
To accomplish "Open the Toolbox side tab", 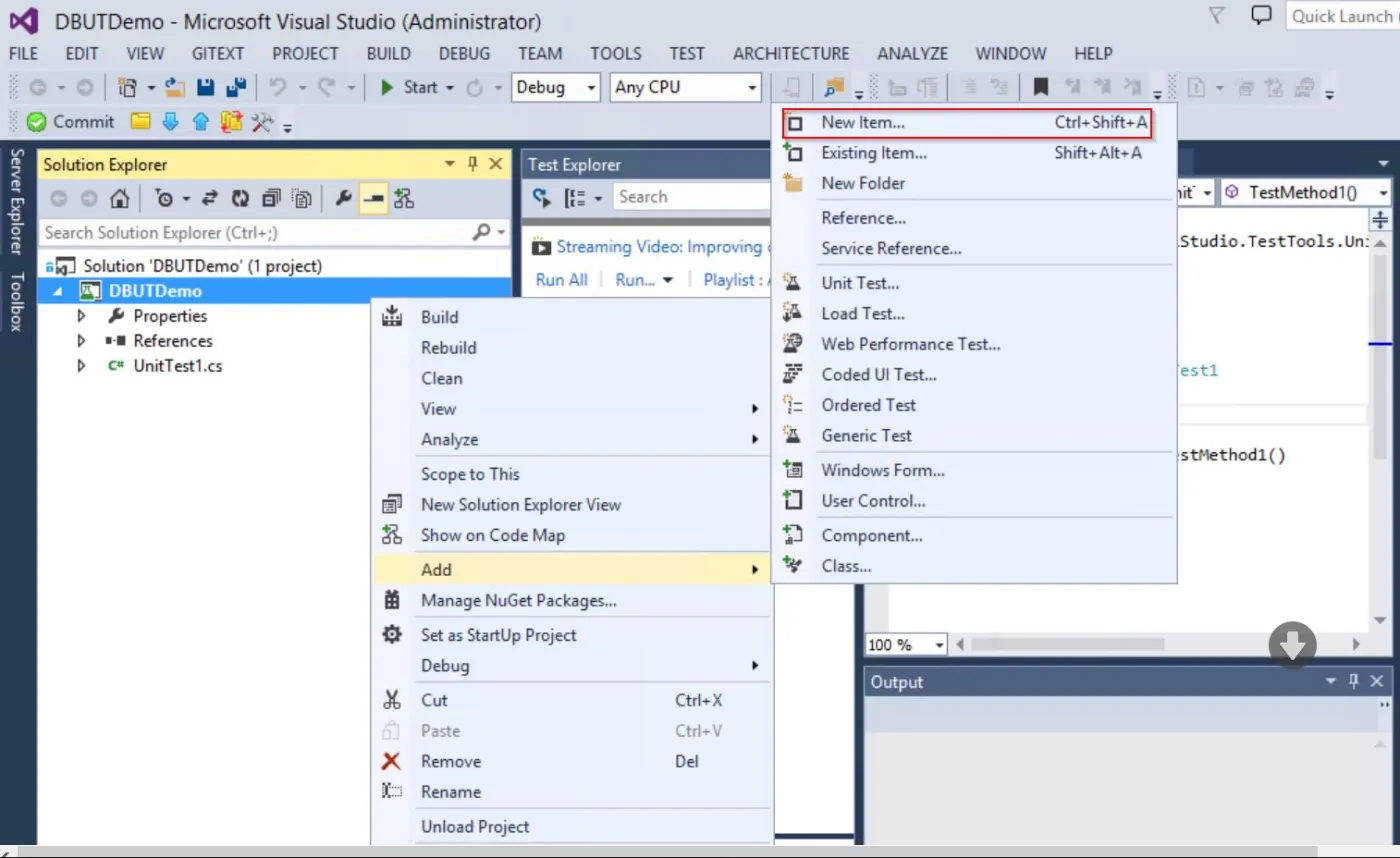I will (x=16, y=301).
